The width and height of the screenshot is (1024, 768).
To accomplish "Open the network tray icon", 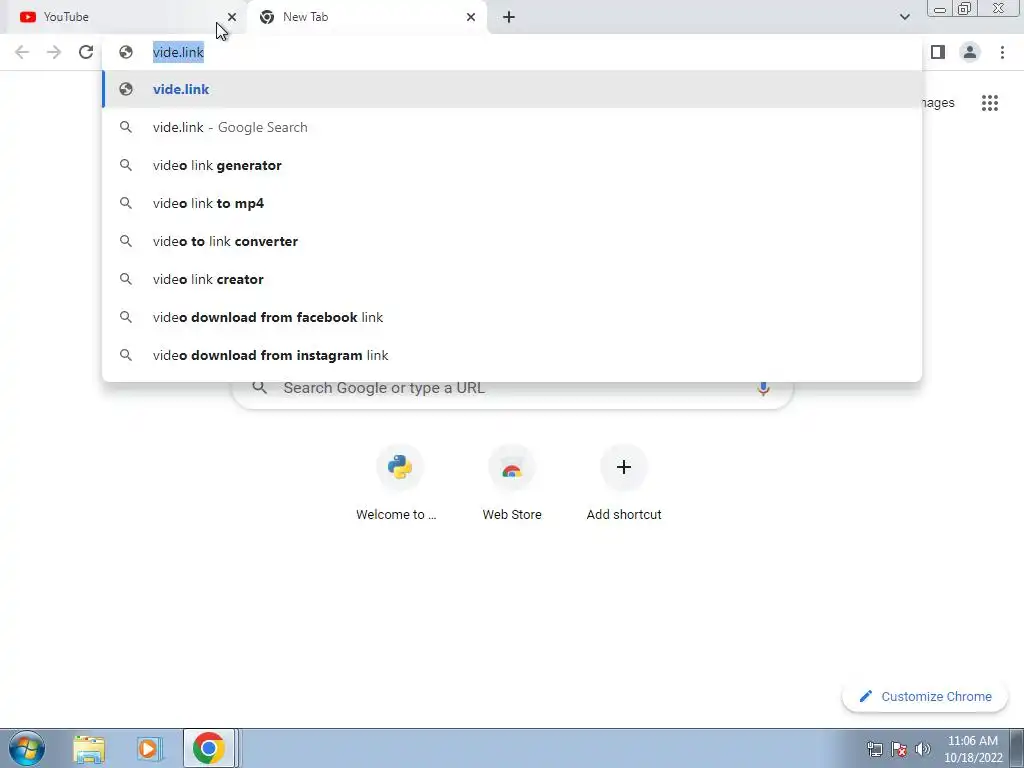I will tap(874, 749).
